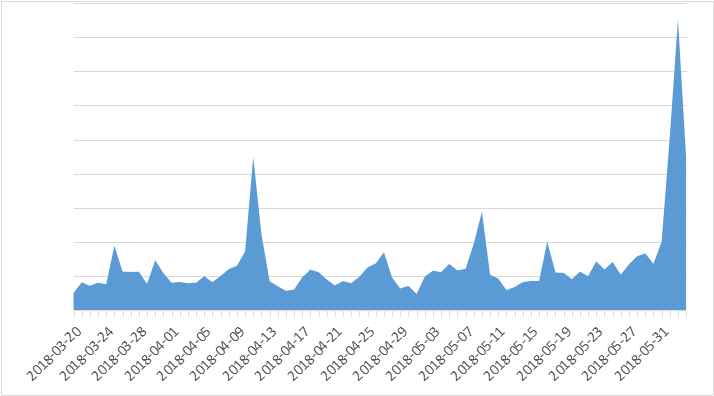Click the 2018-05-19 axis label

click(x=545, y=354)
